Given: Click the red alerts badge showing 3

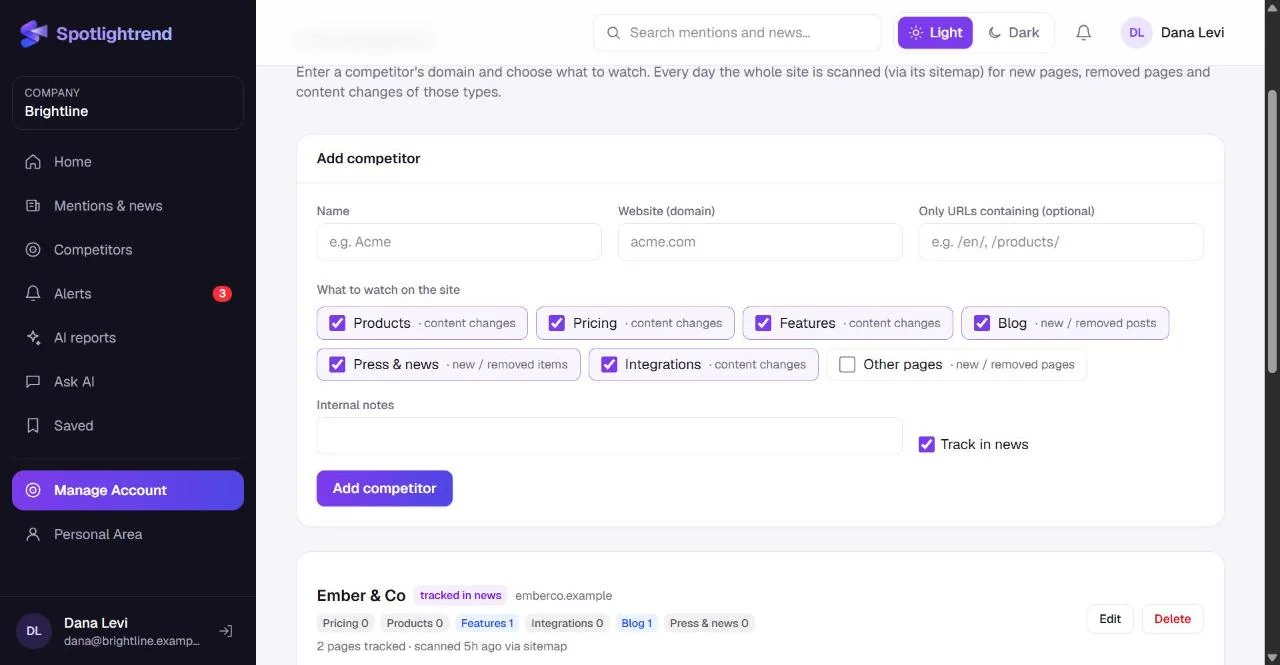Looking at the screenshot, I should click(222, 294).
